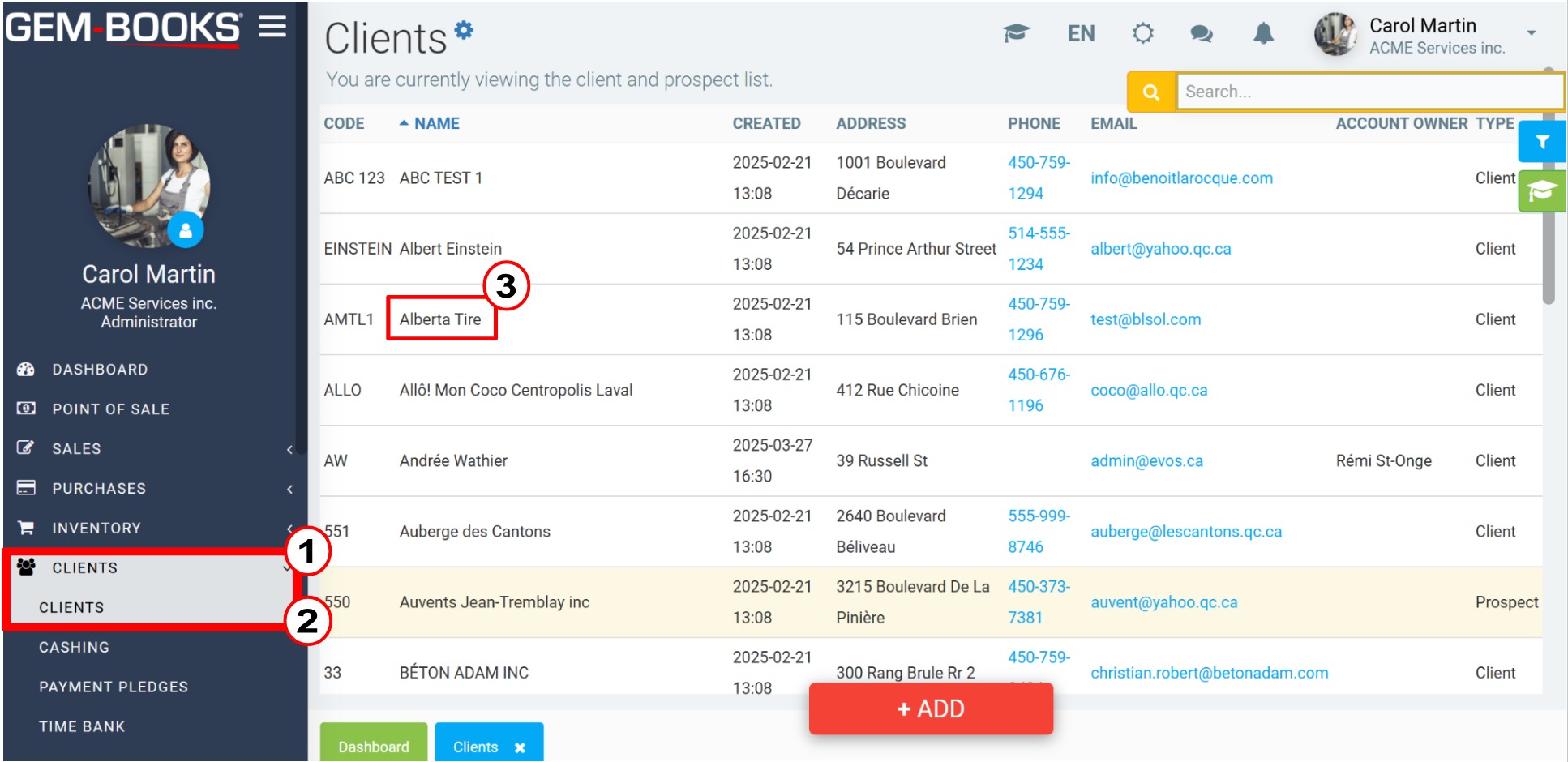Close the Clients tab at bottom
Viewport: 1568px width, 762px height.
520,747
